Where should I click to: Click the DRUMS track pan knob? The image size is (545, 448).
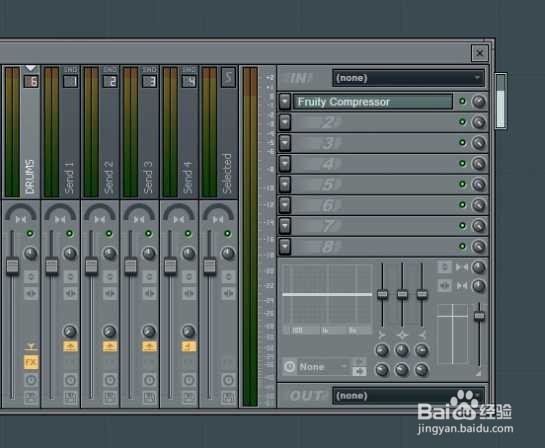point(31,254)
